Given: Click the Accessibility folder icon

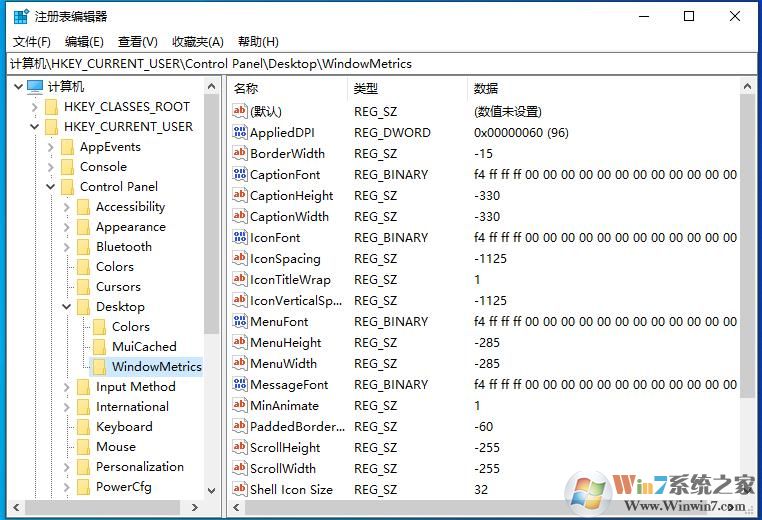Looking at the screenshot, I should click(x=83, y=207).
